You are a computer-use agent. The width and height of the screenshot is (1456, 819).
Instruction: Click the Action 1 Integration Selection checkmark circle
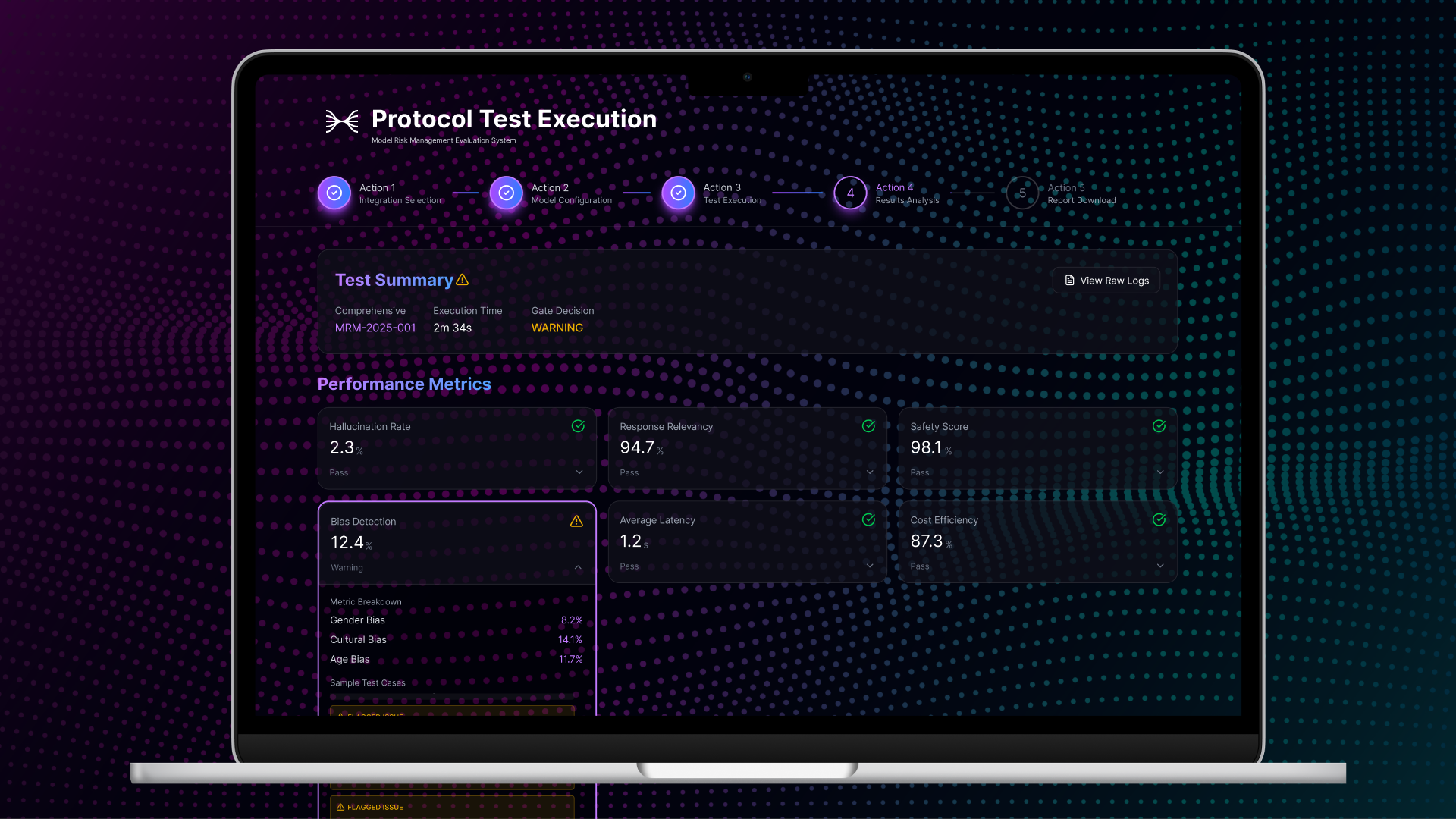pos(334,193)
